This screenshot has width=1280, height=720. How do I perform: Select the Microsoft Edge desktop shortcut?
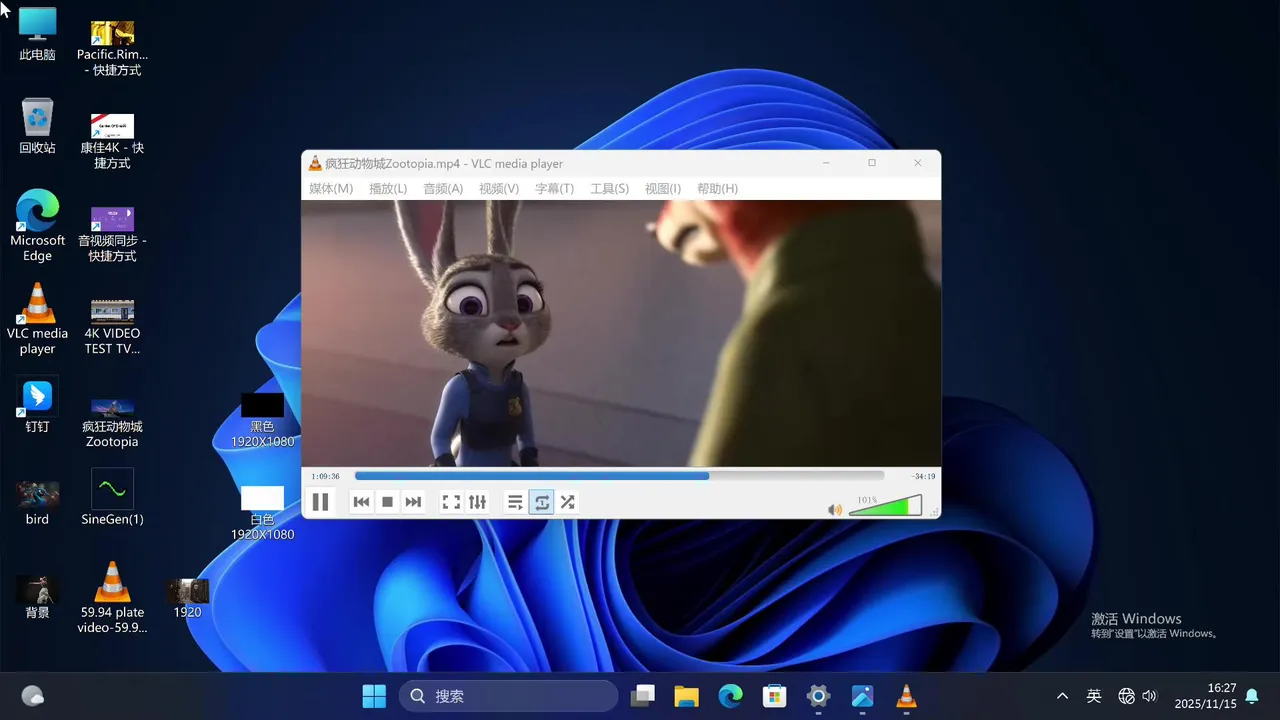37,226
